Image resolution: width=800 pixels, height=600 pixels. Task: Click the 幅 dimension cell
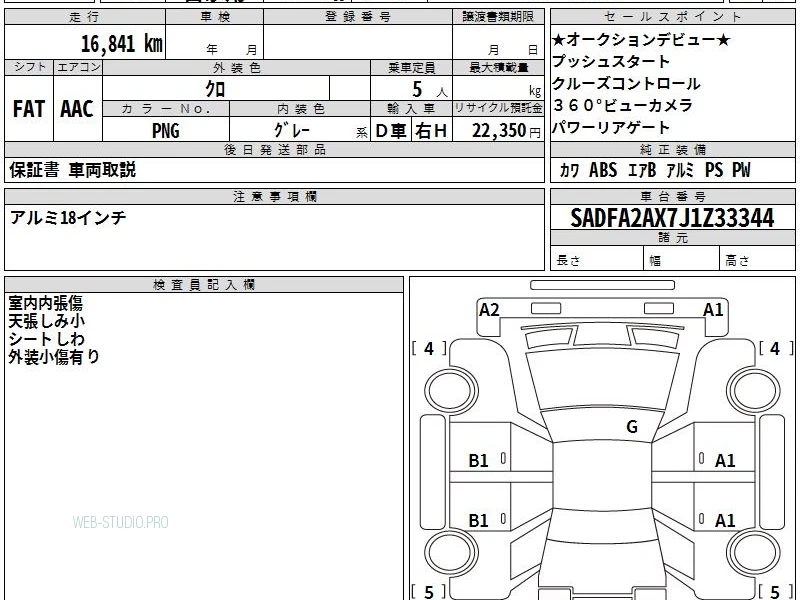click(x=682, y=259)
